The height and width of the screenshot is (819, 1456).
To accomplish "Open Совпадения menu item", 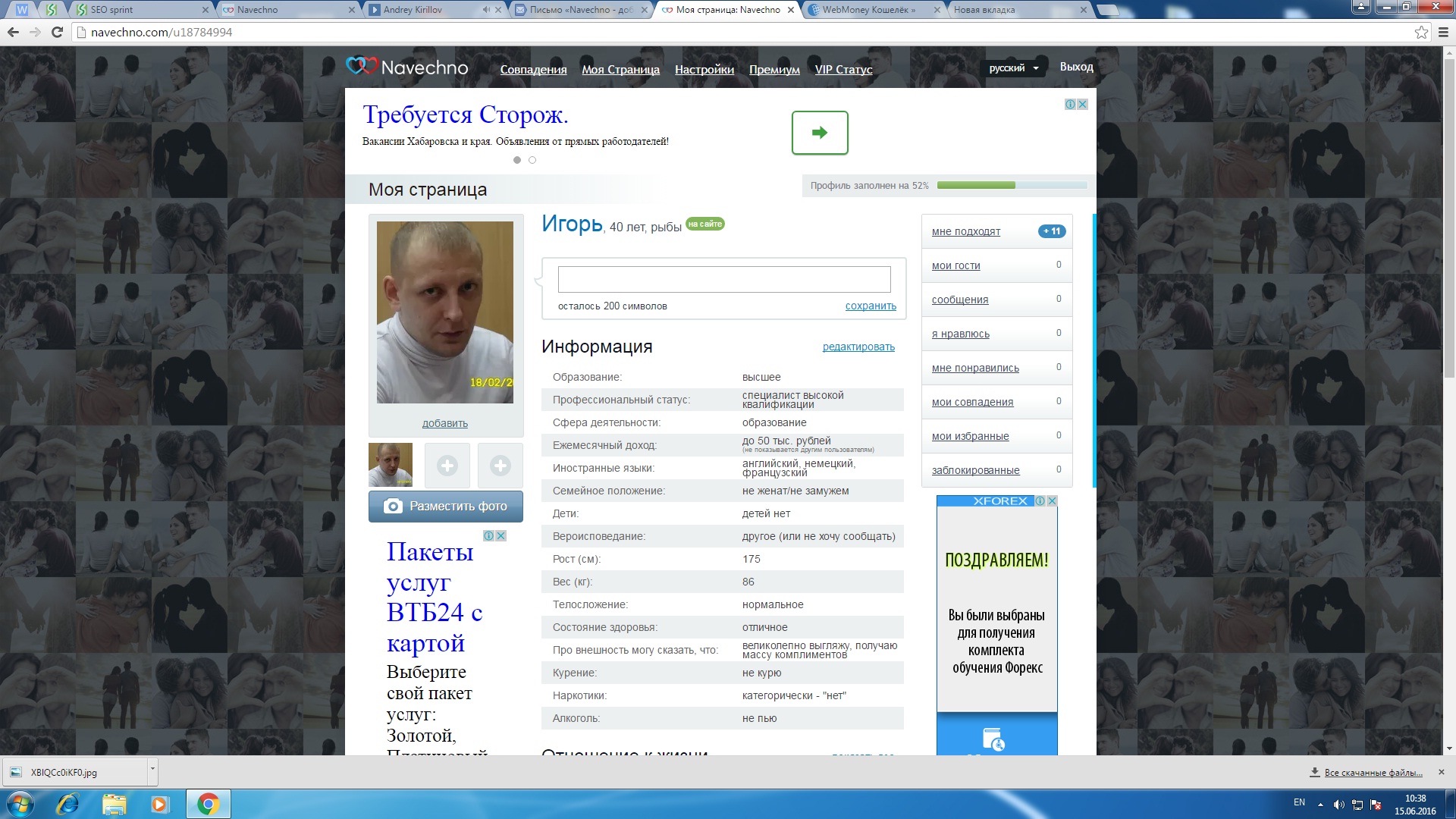I will point(533,69).
